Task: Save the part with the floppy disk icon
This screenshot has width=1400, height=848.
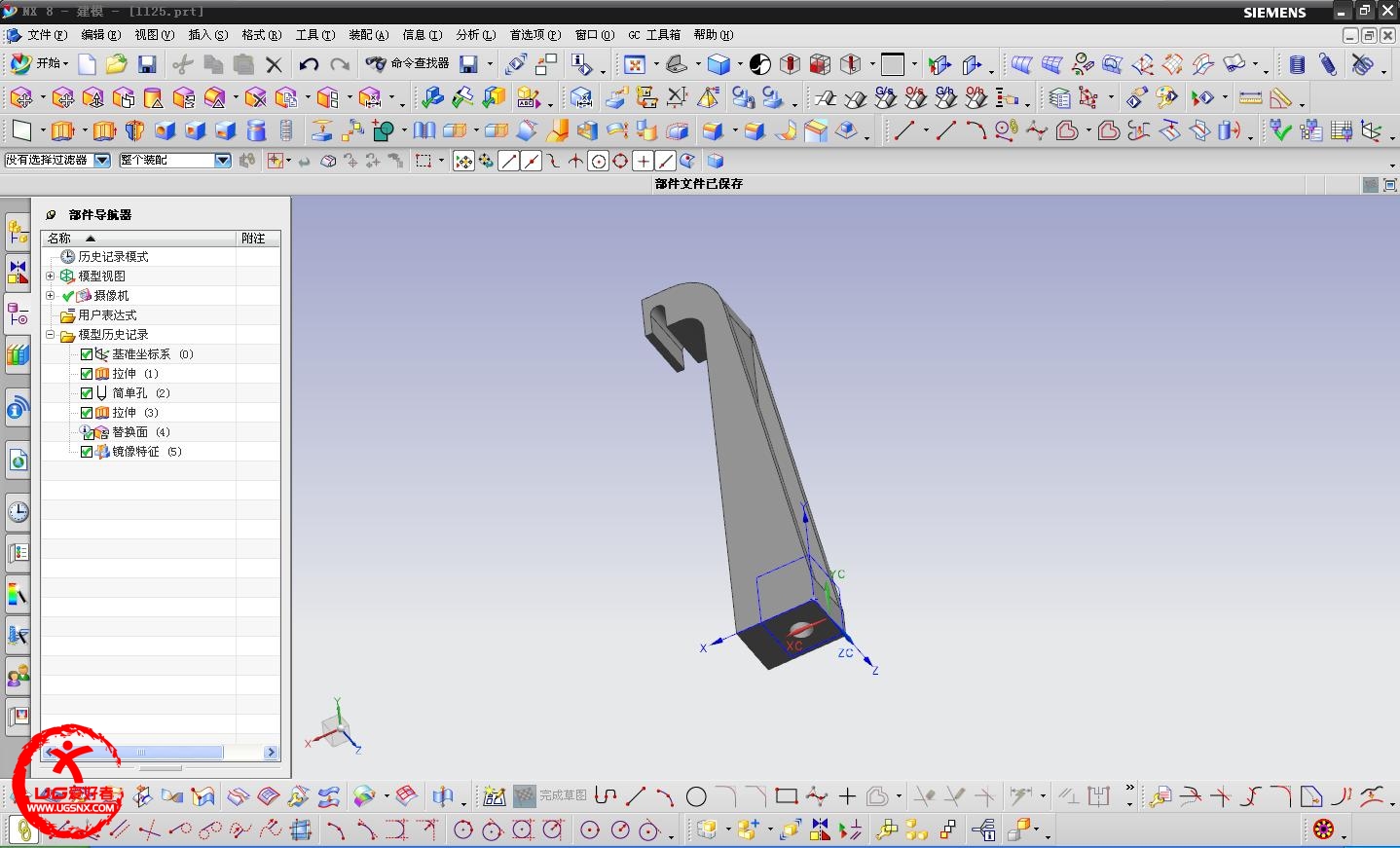Action: coord(147,64)
